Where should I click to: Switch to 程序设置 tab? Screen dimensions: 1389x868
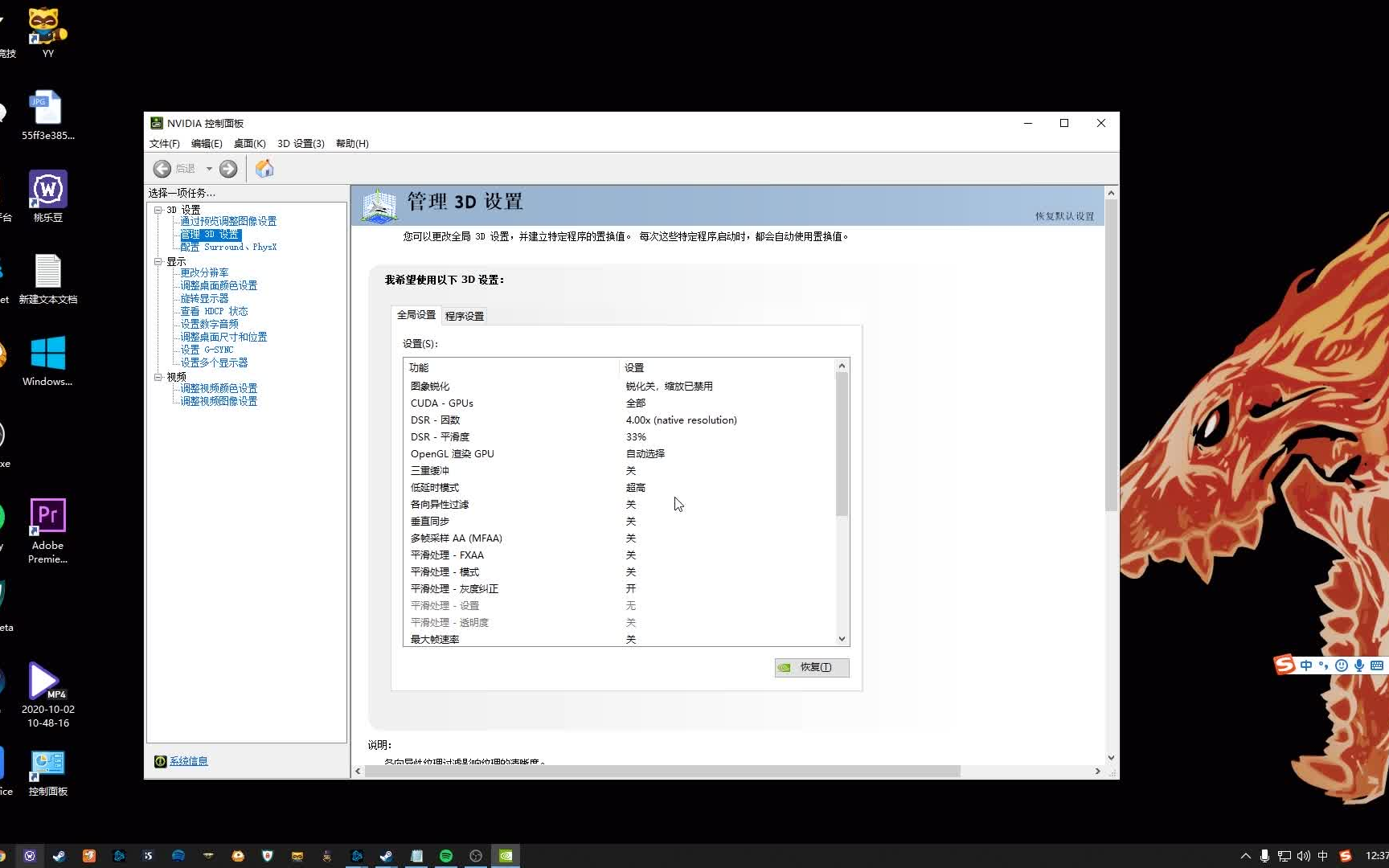point(465,316)
